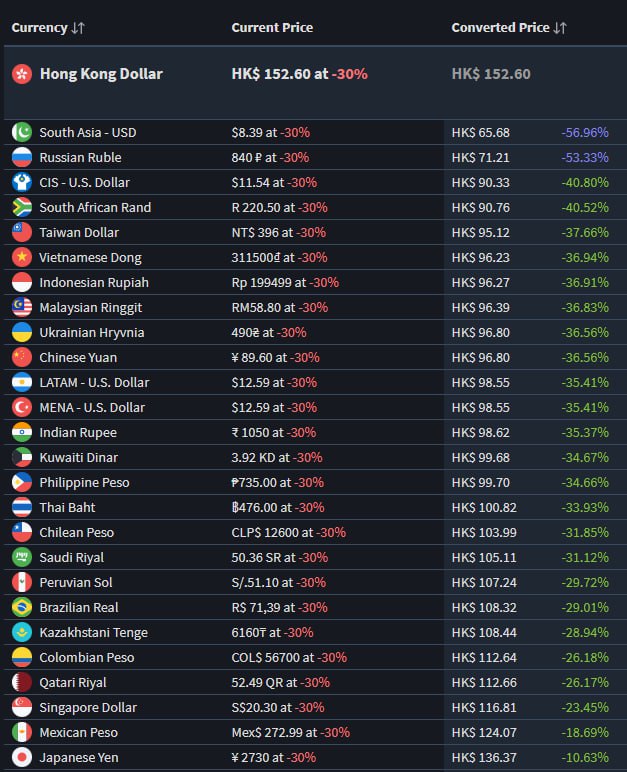Click the Currency column header text

tap(39, 28)
